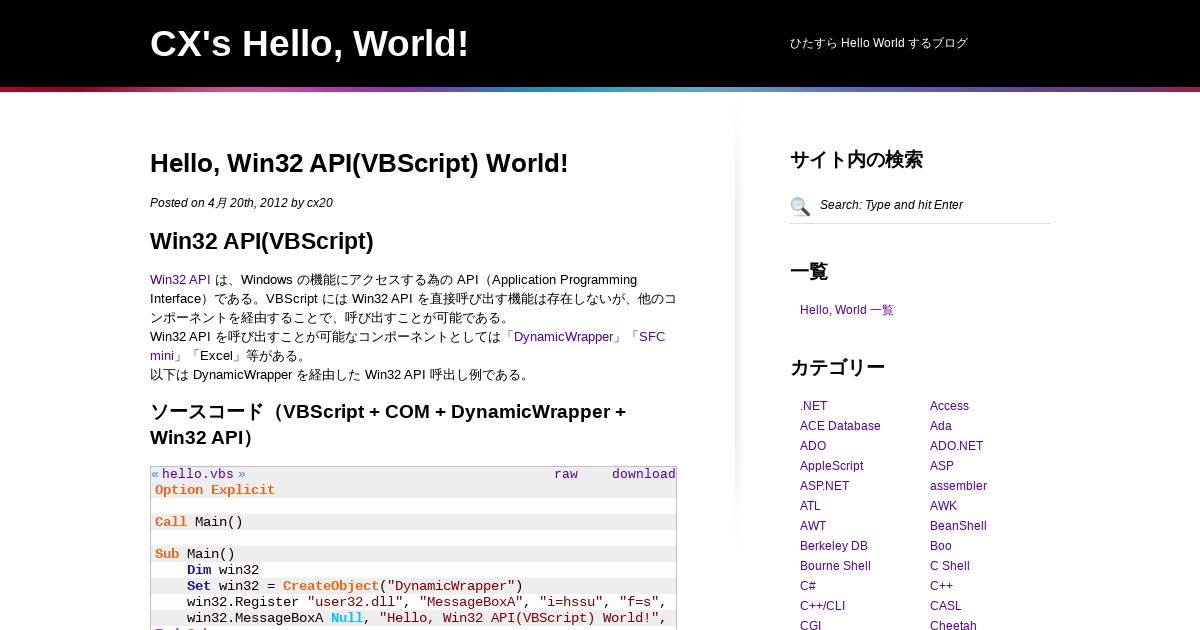
Task: Click the ソースコード section heading
Action: click(388, 424)
